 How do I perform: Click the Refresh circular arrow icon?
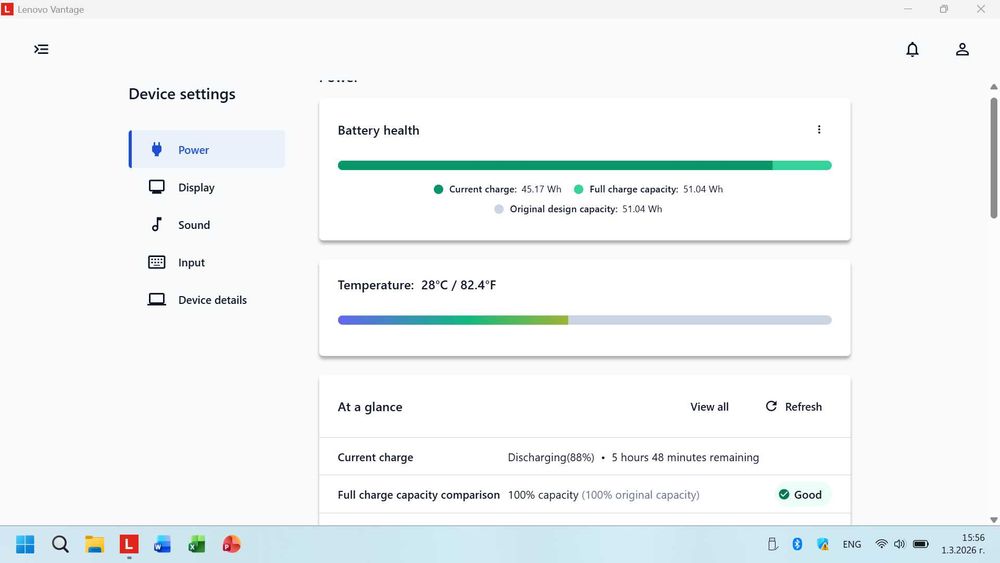[771, 406]
